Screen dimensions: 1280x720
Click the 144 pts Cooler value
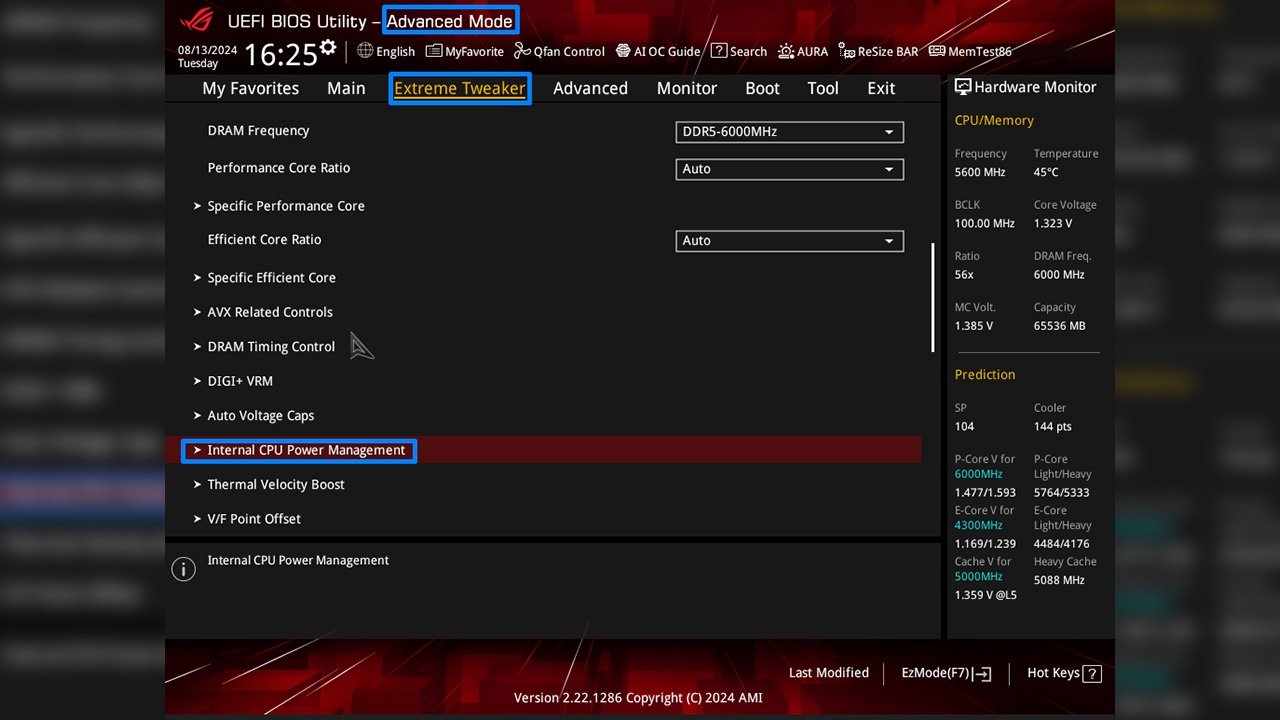point(1053,426)
